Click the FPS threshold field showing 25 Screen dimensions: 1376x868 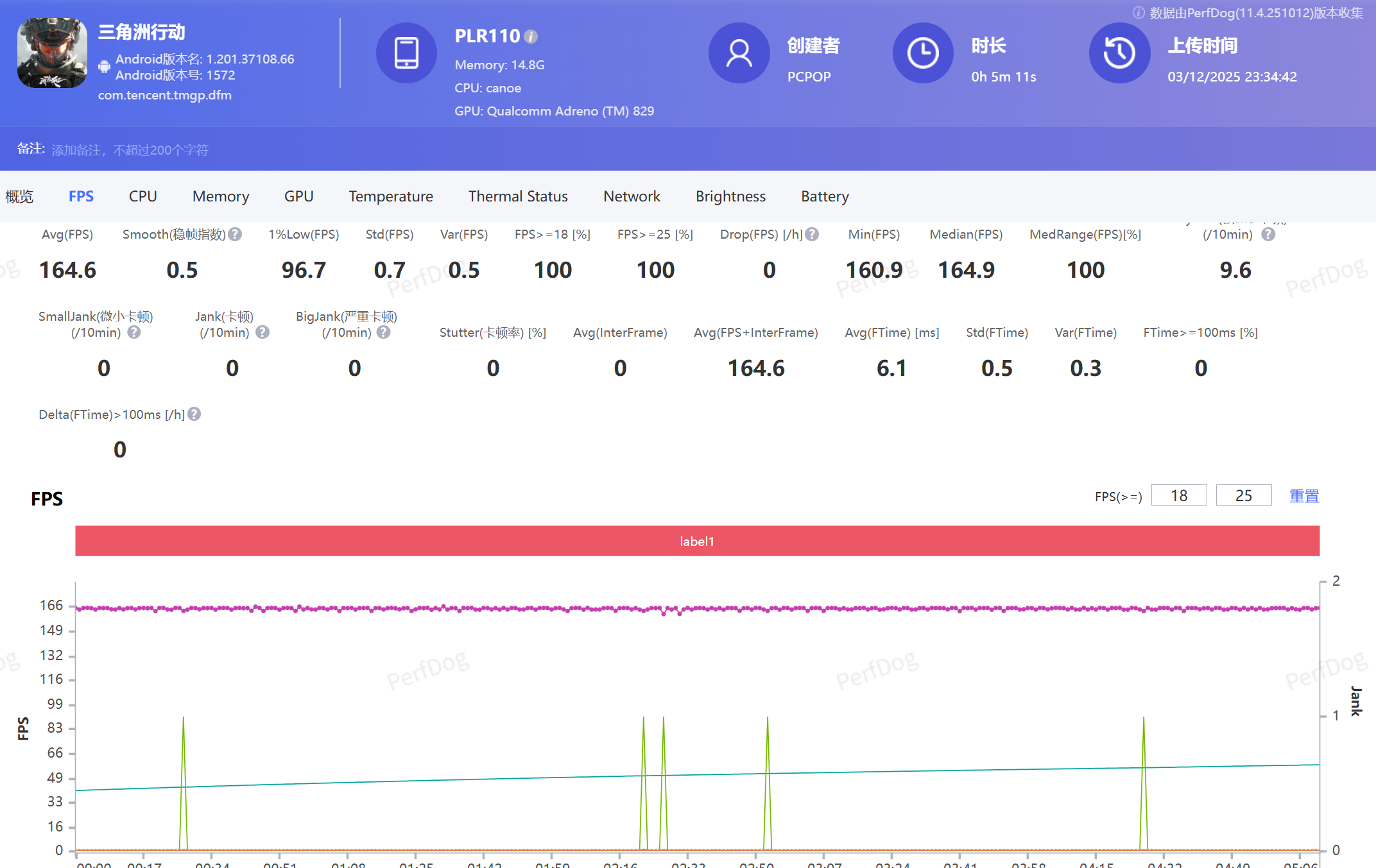coord(1243,496)
